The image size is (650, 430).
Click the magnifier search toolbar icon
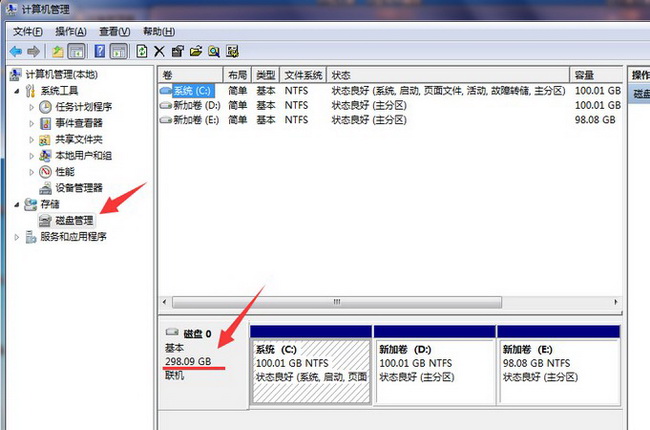[x=214, y=52]
